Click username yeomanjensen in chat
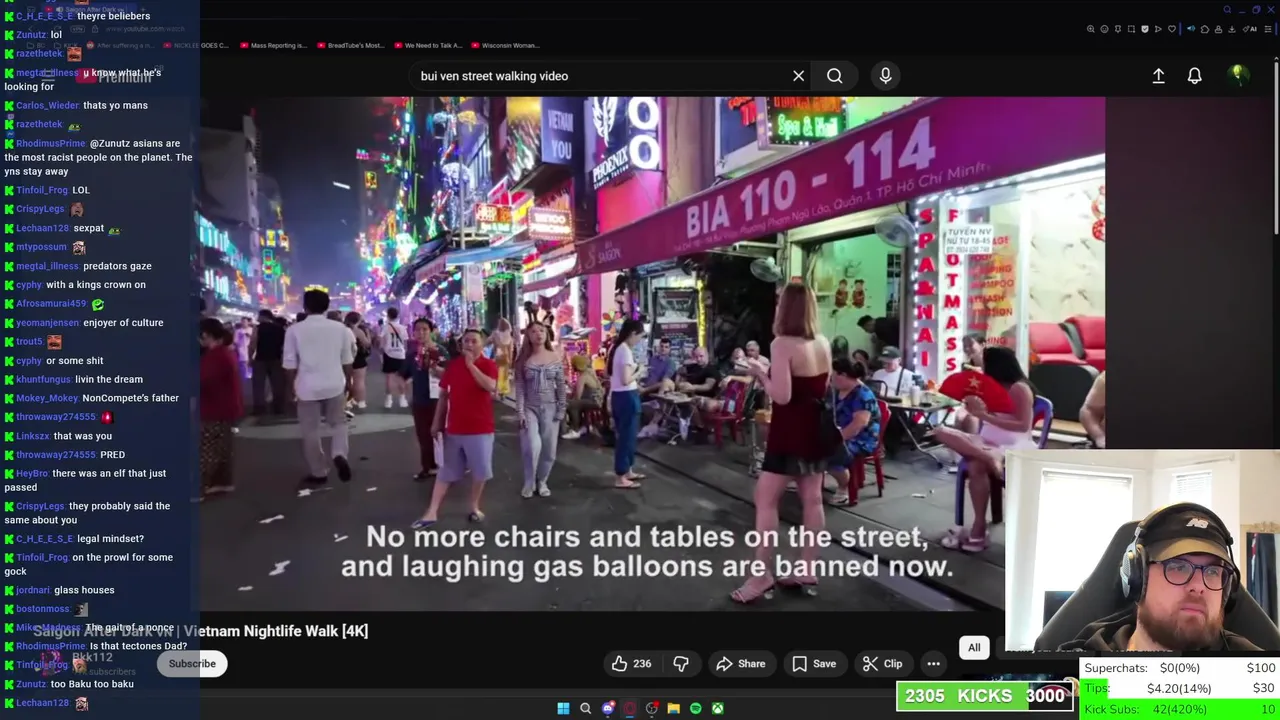The height and width of the screenshot is (720, 1280). [47, 323]
